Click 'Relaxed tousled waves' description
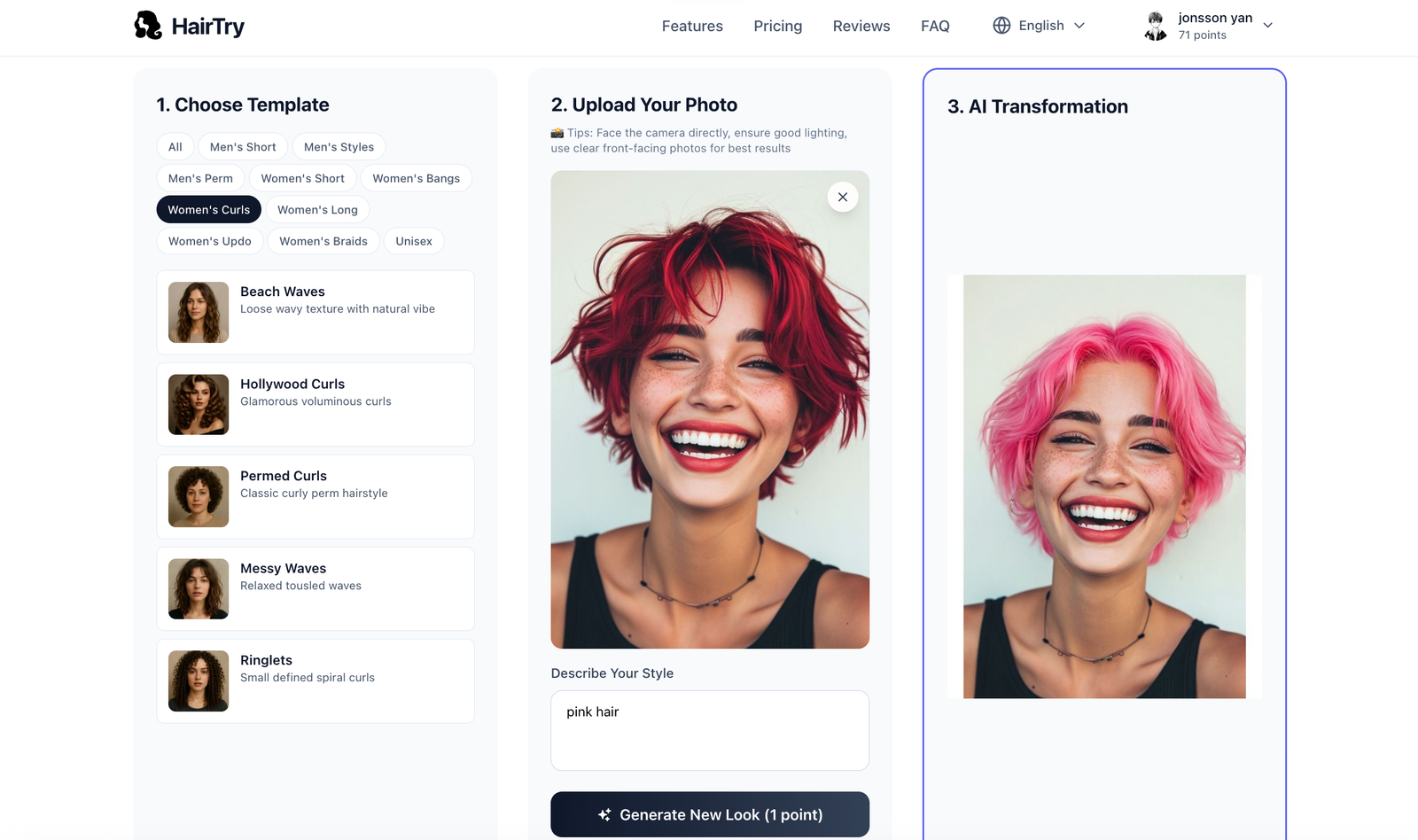Screen dimensions: 1418x840 (x=300, y=586)
